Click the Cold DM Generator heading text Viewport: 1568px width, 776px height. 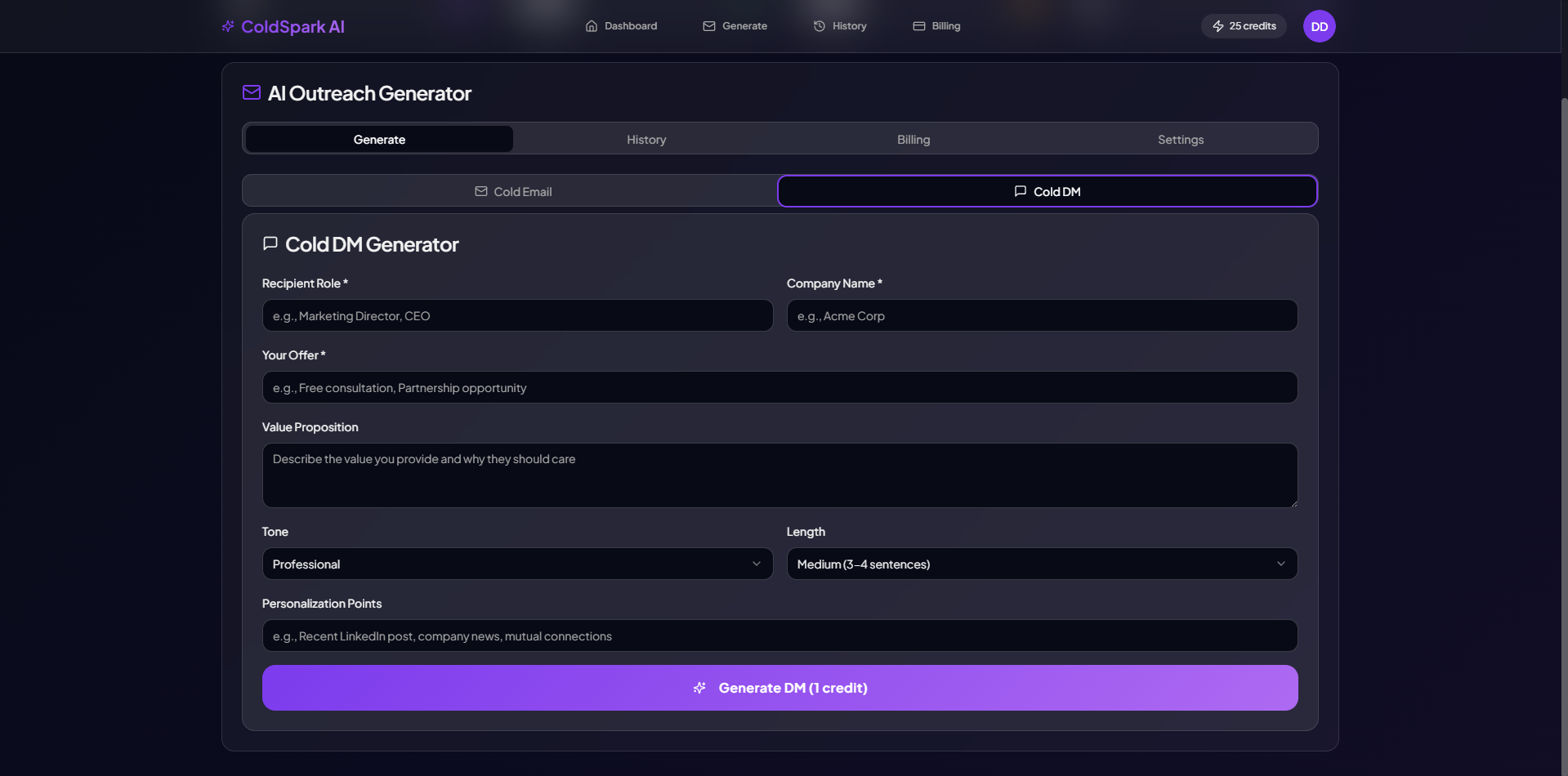pyautogui.click(x=372, y=244)
